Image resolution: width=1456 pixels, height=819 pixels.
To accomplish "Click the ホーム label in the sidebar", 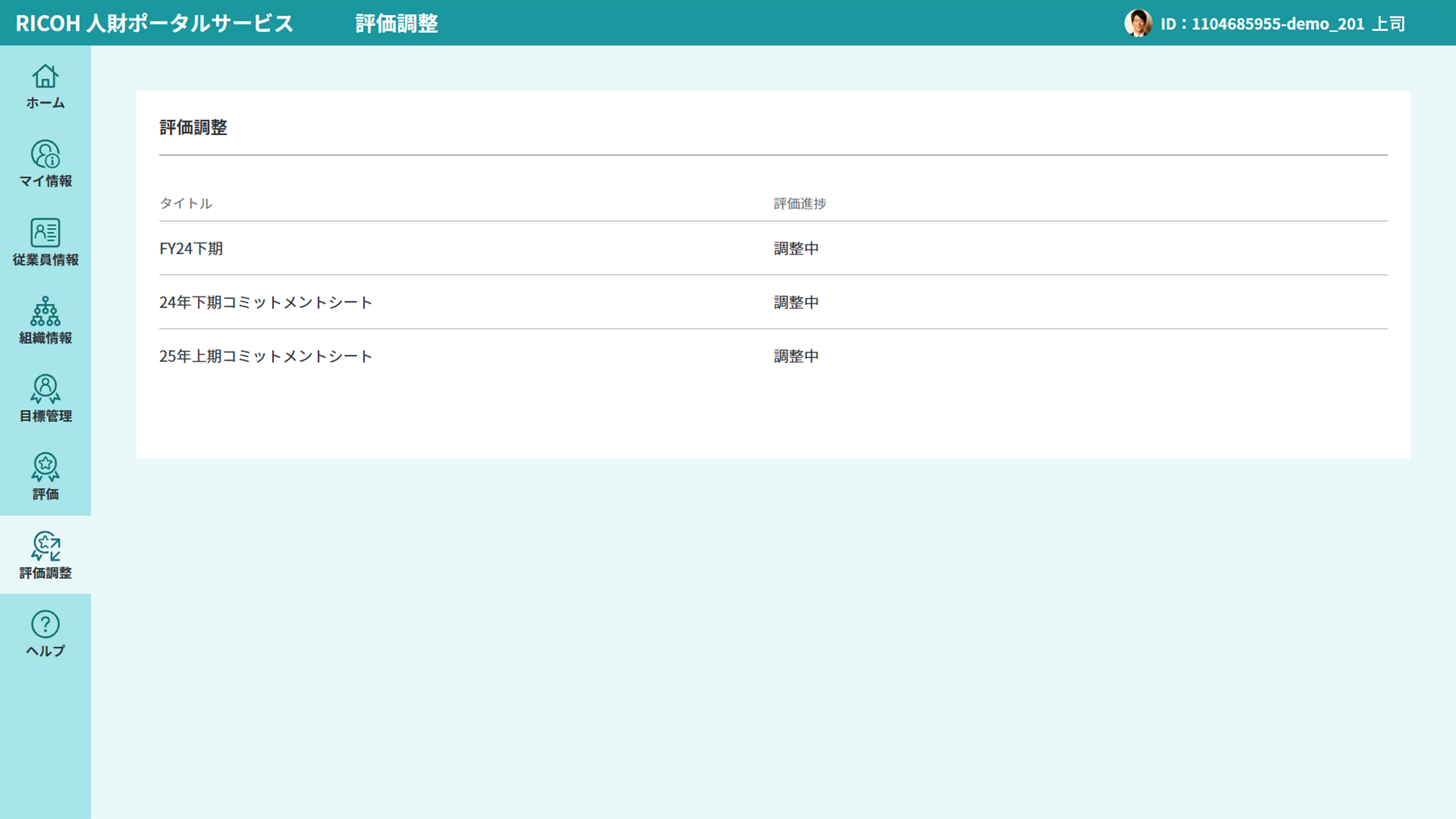I will click(x=45, y=103).
